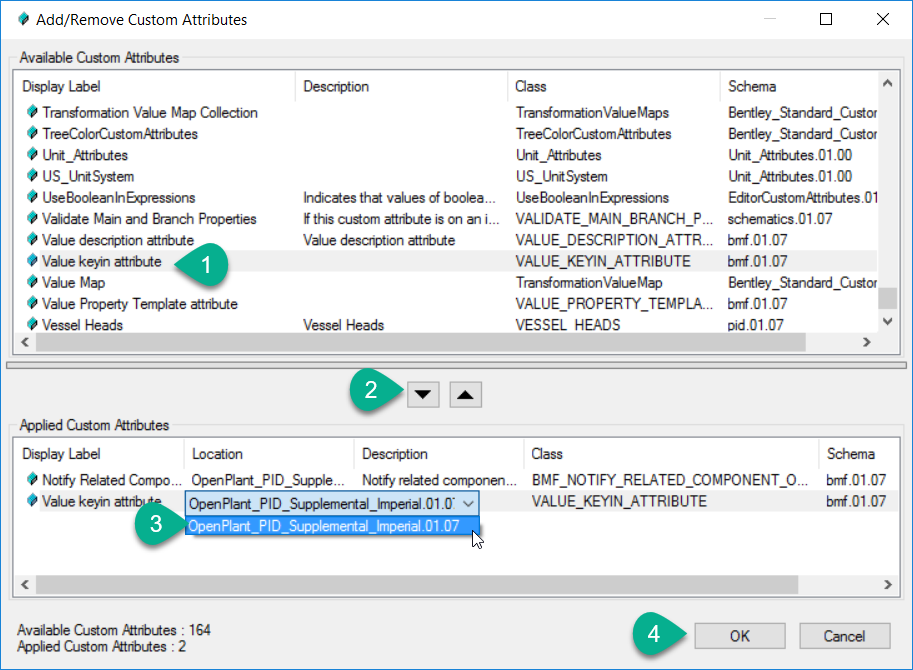Sort available list by Display Label header
Screen dimensions: 913x670
point(61,87)
